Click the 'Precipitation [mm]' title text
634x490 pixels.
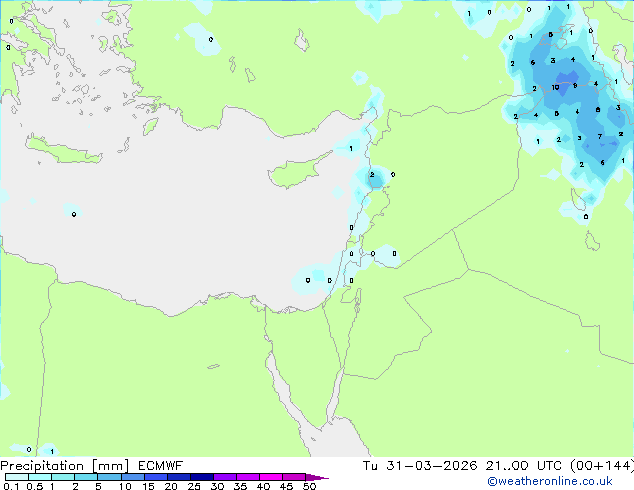coord(65,466)
